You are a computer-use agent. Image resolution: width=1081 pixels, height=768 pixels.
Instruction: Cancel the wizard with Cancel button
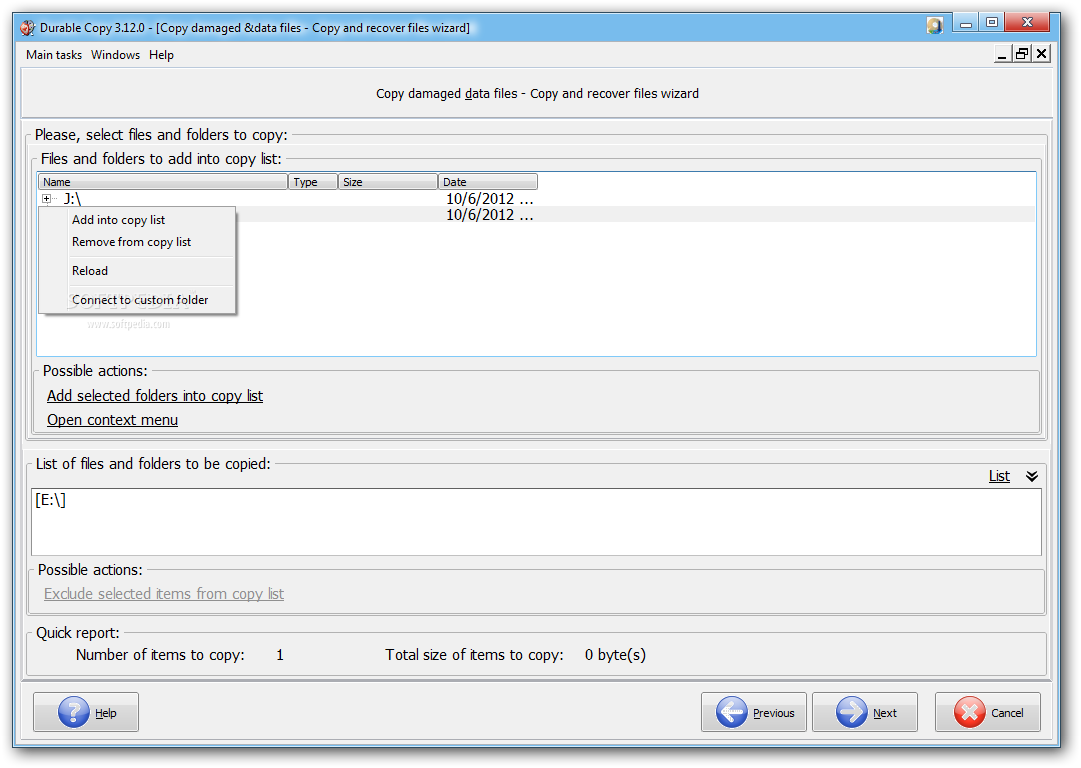987,712
